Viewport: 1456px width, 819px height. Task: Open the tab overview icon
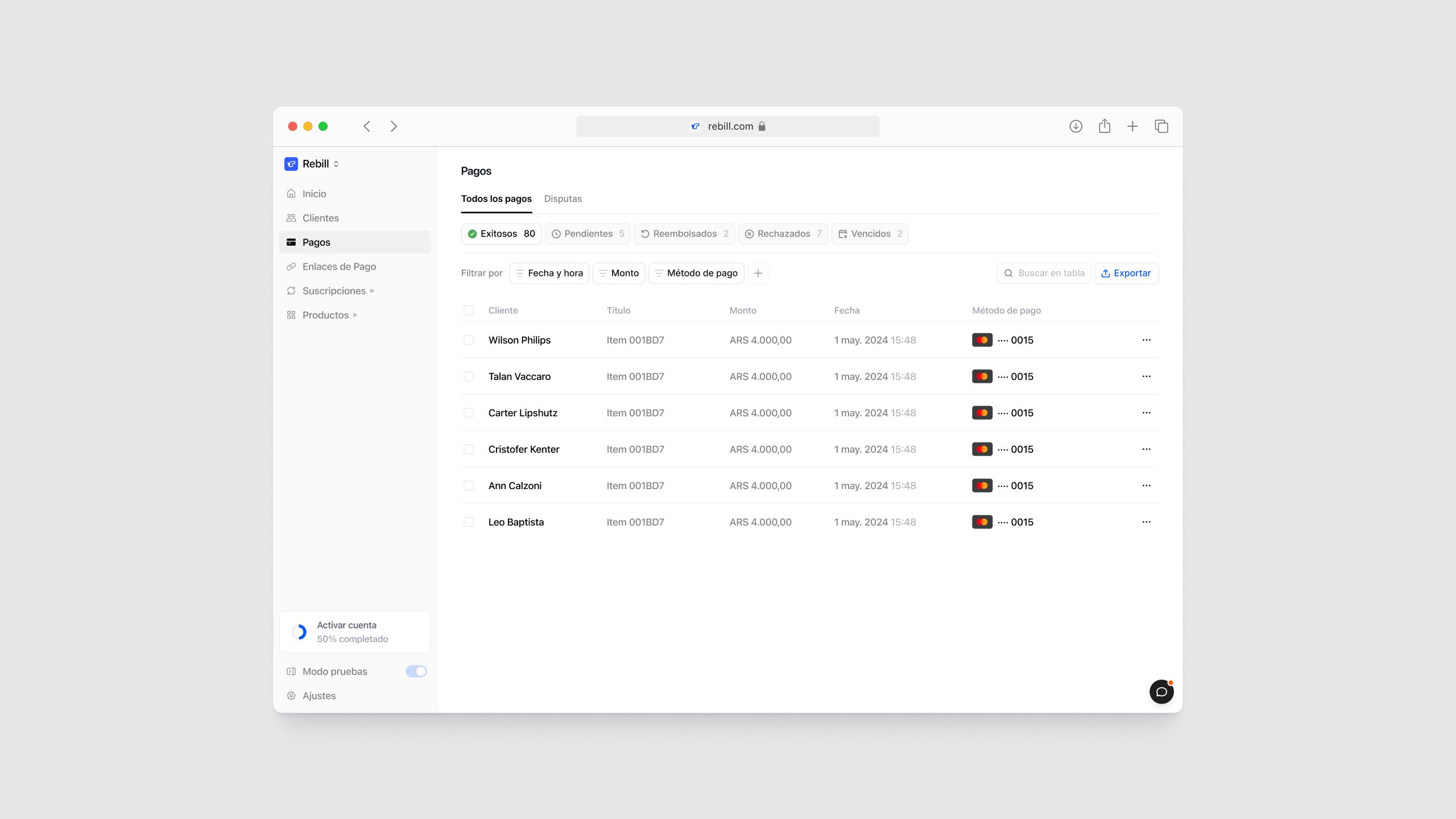(x=1161, y=126)
